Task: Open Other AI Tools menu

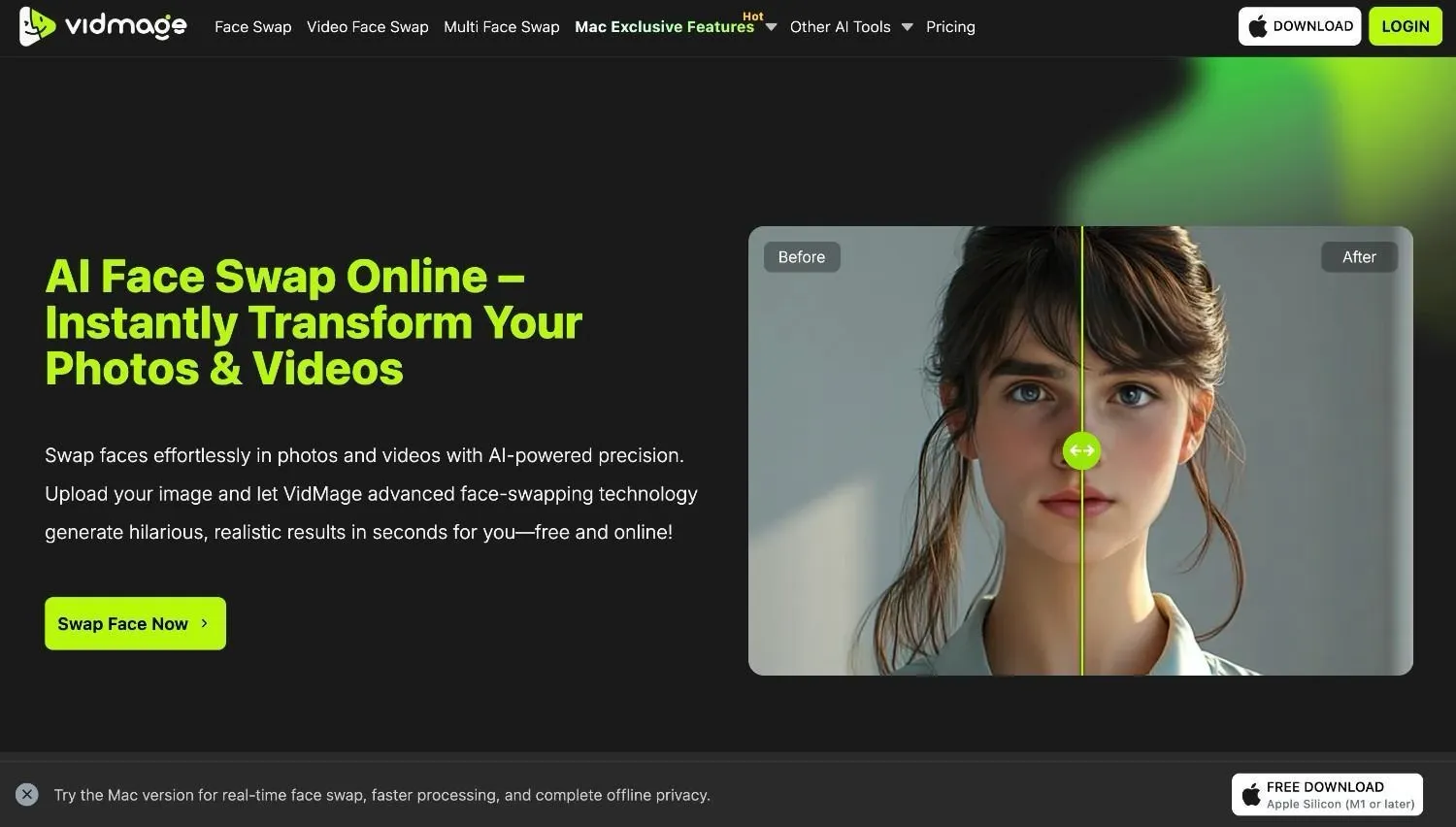Action: (841, 27)
